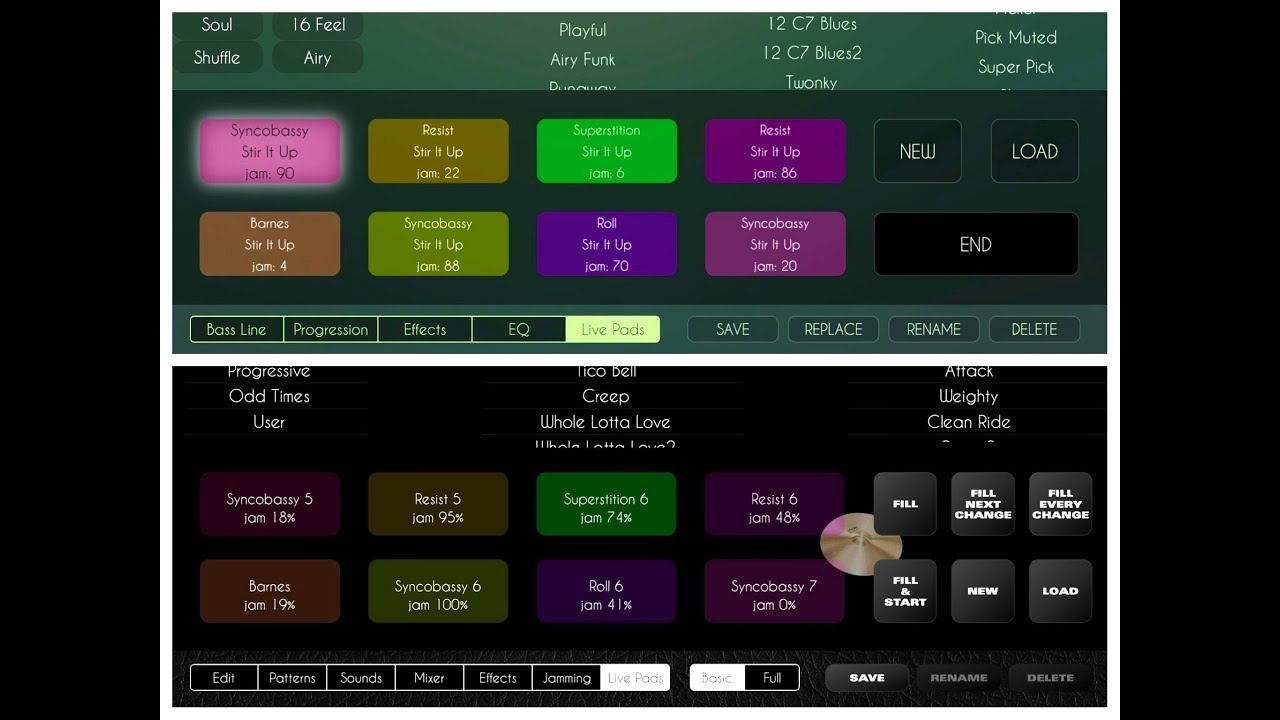Switch to Full mode
1280x720 pixels.
point(772,677)
